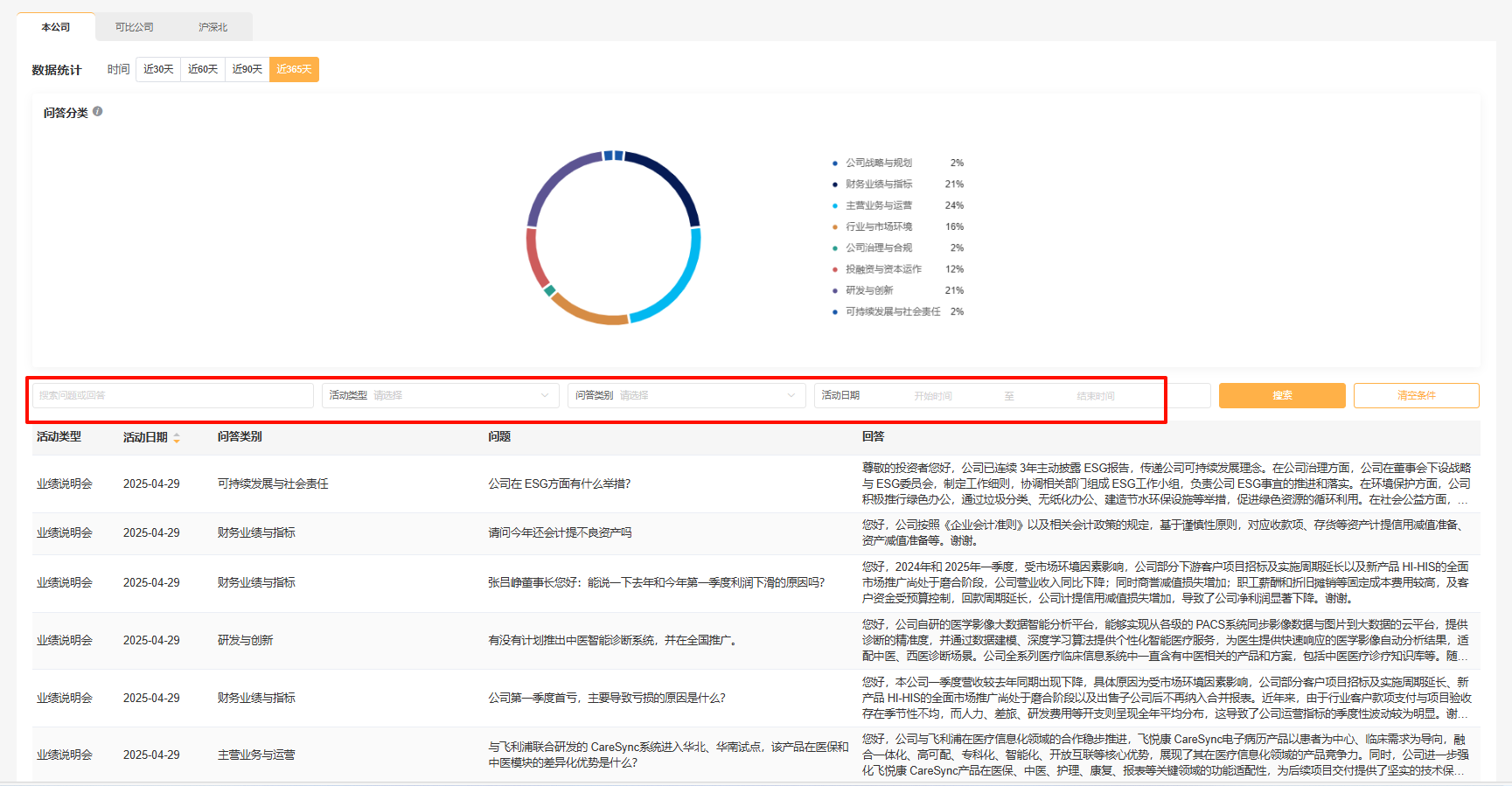Click the info icon beside 问答分类
The image size is (1512, 786).
click(98, 112)
